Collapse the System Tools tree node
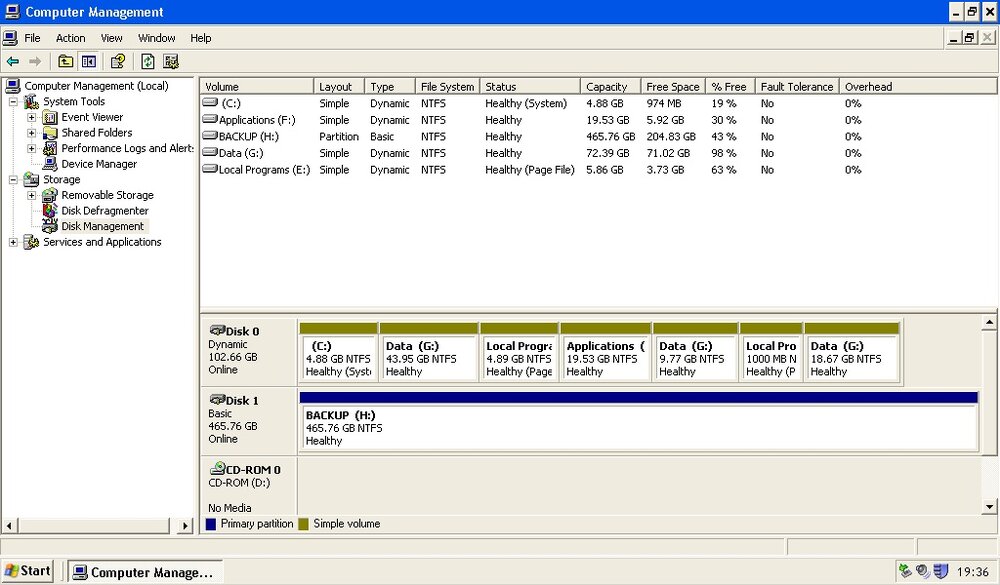Image resolution: width=1000 pixels, height=585 pixels. point(13,101)
